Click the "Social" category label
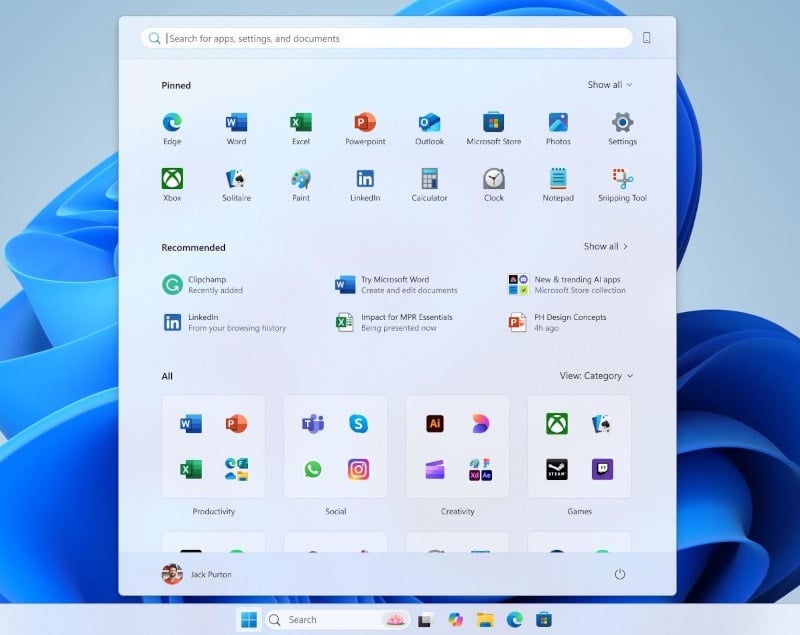Image resolution: width=800 pixels, height=635 pixels. pyautogui.click(x=336, y=511)
